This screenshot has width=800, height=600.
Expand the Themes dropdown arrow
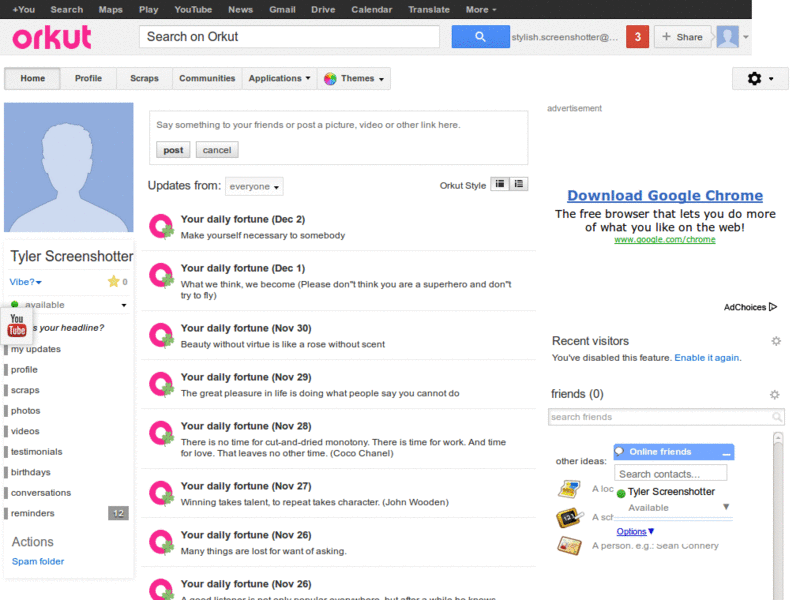[x=382, y=79]
